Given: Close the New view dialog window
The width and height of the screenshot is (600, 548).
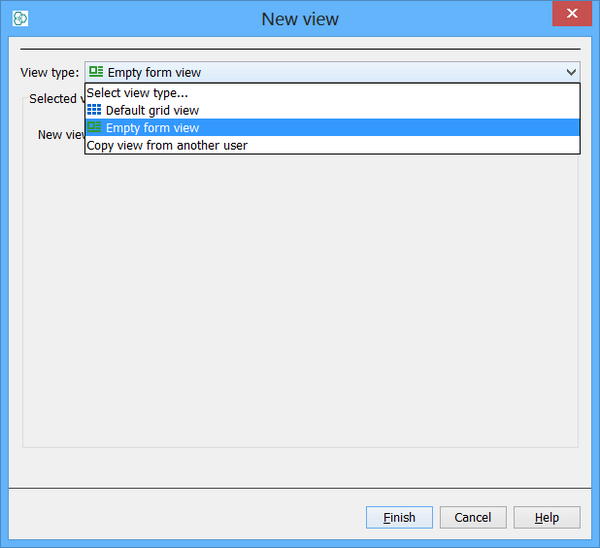Looking at the screenshot, I should (x=571, y=15).
